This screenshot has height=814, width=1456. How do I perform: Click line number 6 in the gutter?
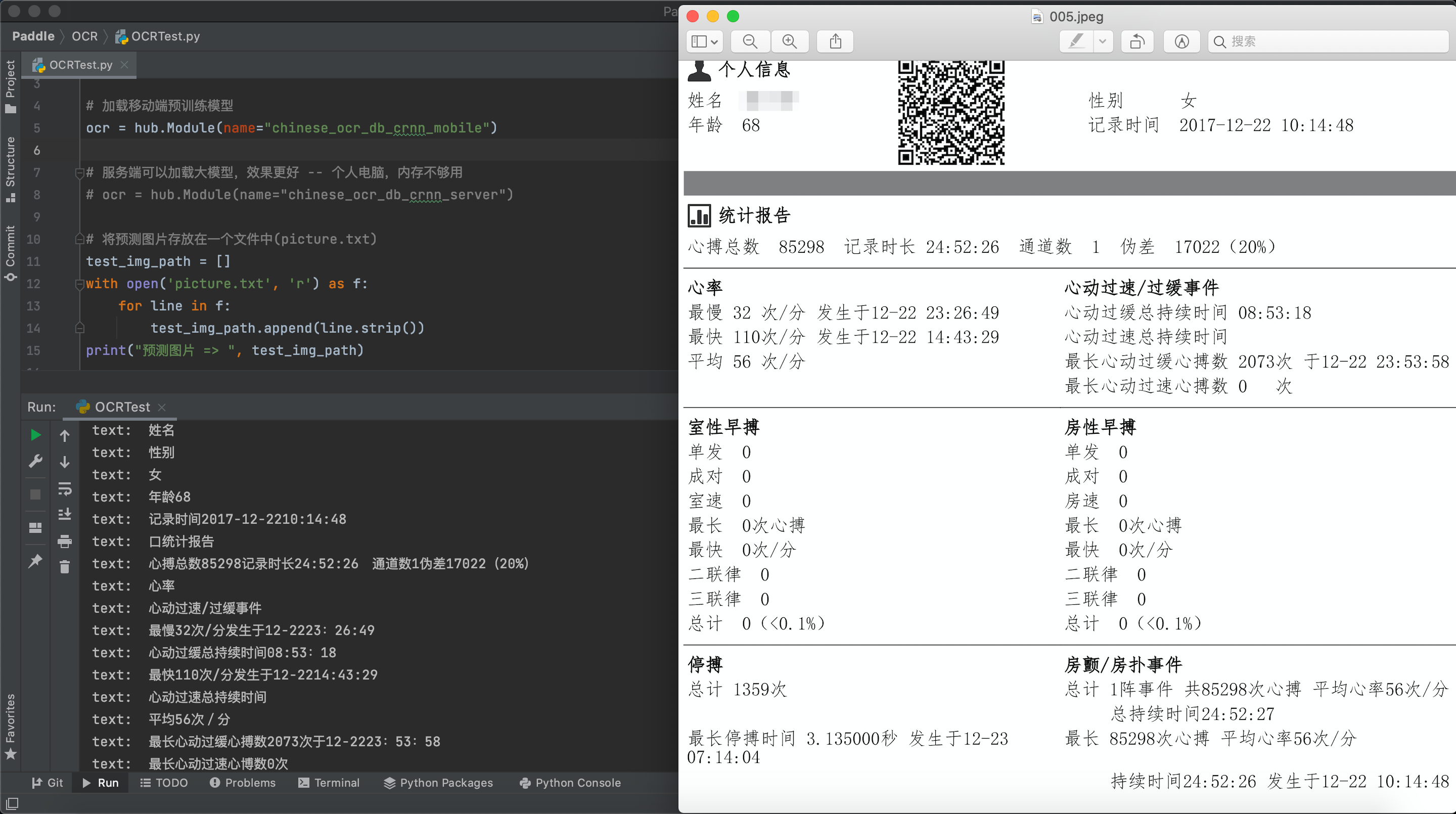pyautogui.click(x=37, y=150)
